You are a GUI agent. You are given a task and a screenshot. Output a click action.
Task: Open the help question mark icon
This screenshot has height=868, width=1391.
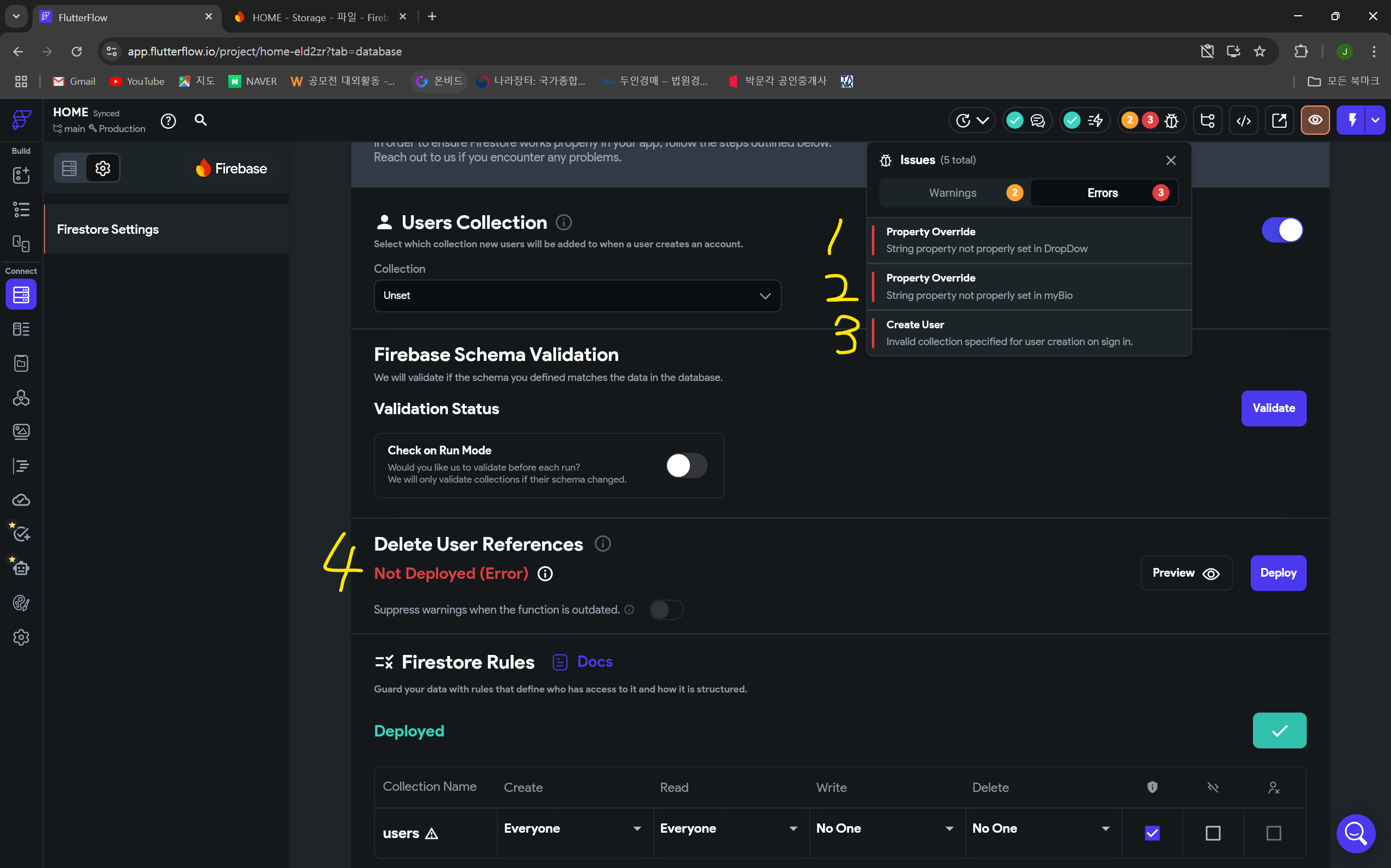click(x=168, y=121)
